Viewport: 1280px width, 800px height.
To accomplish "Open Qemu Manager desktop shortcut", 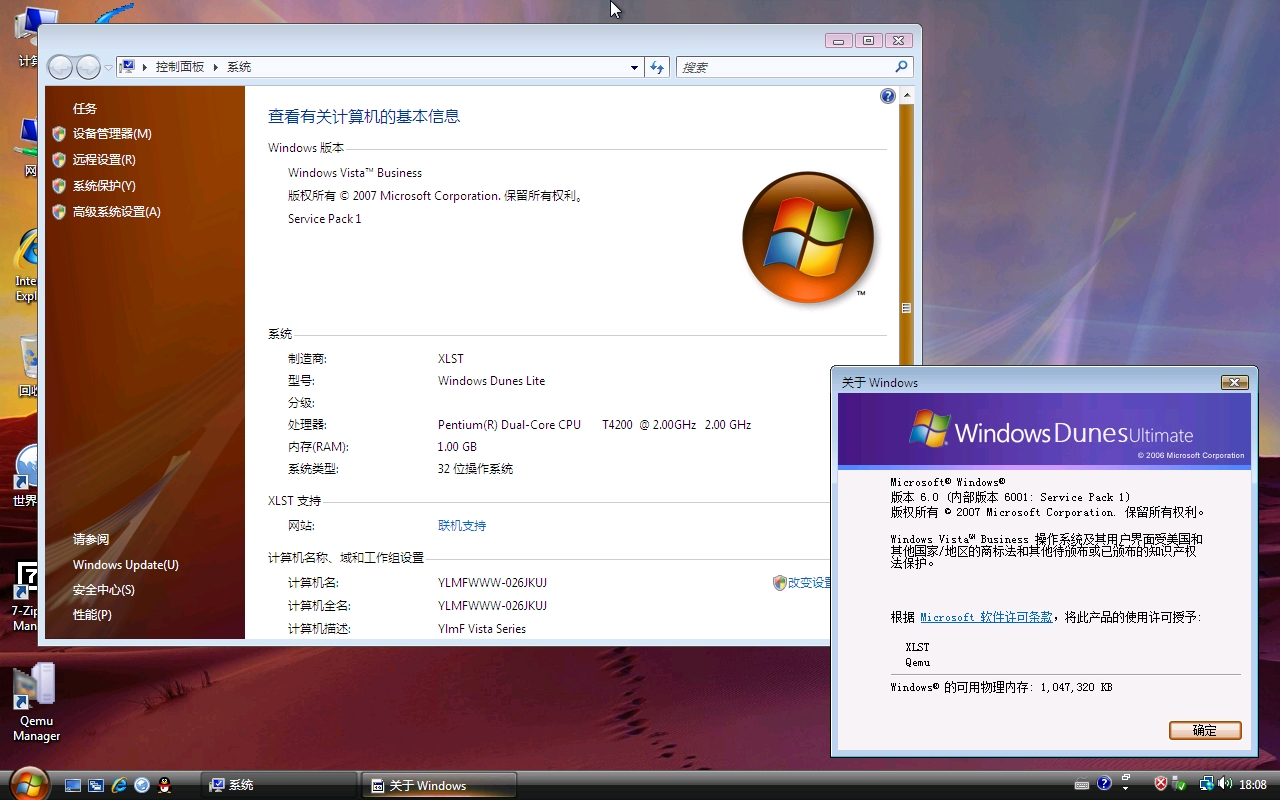I will point(36,702).
